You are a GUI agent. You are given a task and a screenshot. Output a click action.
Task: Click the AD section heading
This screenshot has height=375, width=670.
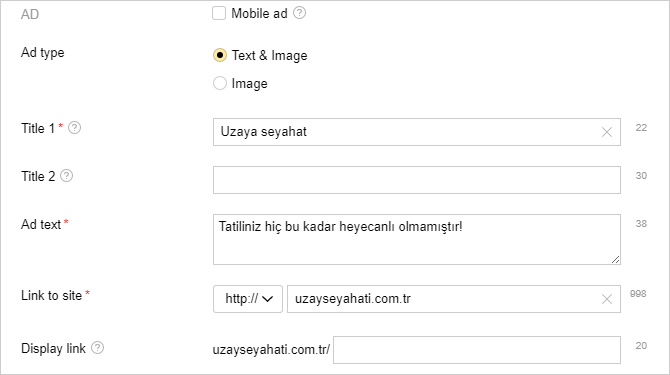tap(30, 14)
